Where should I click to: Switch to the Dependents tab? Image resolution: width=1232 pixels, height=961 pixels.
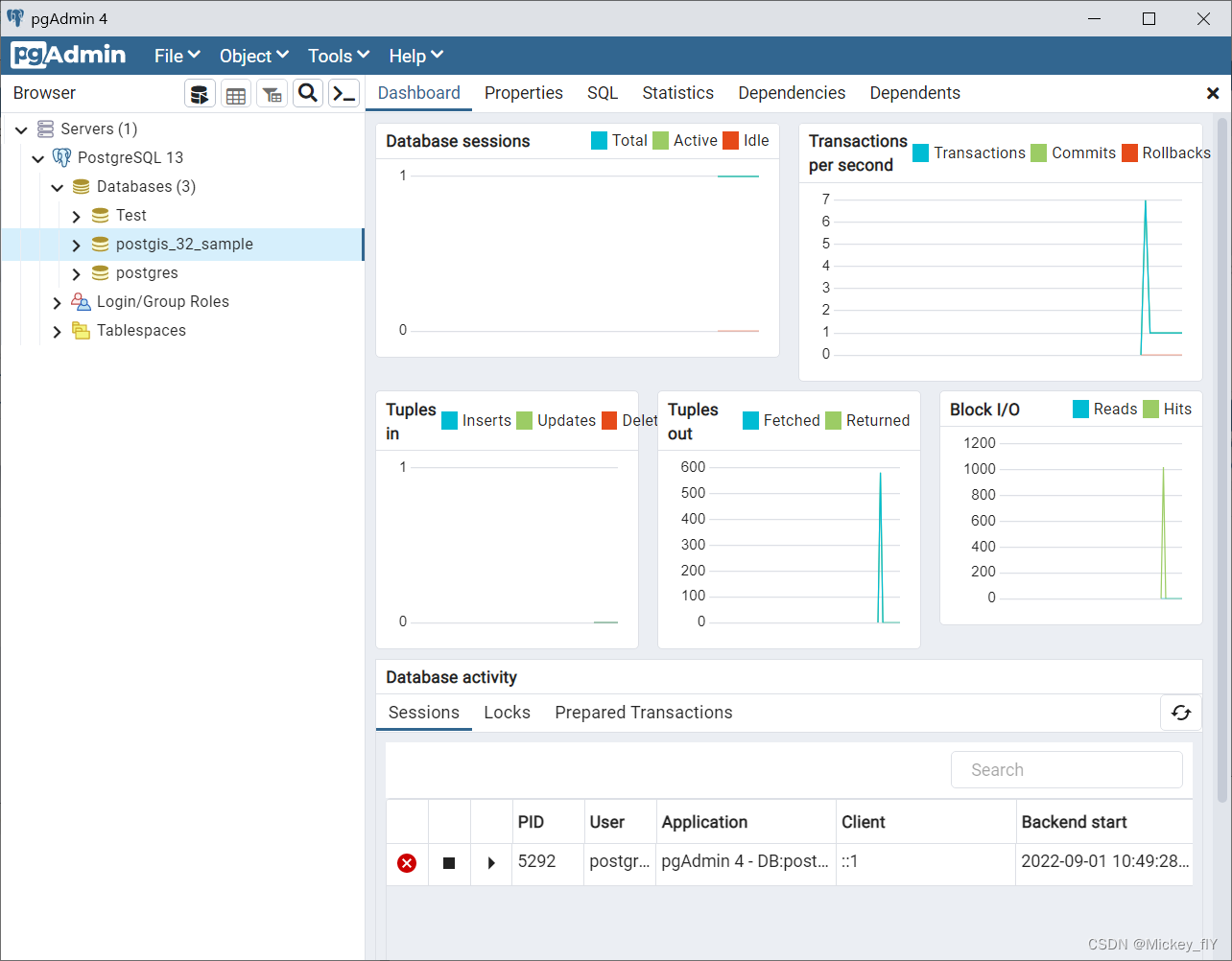[x=915, y=93]
